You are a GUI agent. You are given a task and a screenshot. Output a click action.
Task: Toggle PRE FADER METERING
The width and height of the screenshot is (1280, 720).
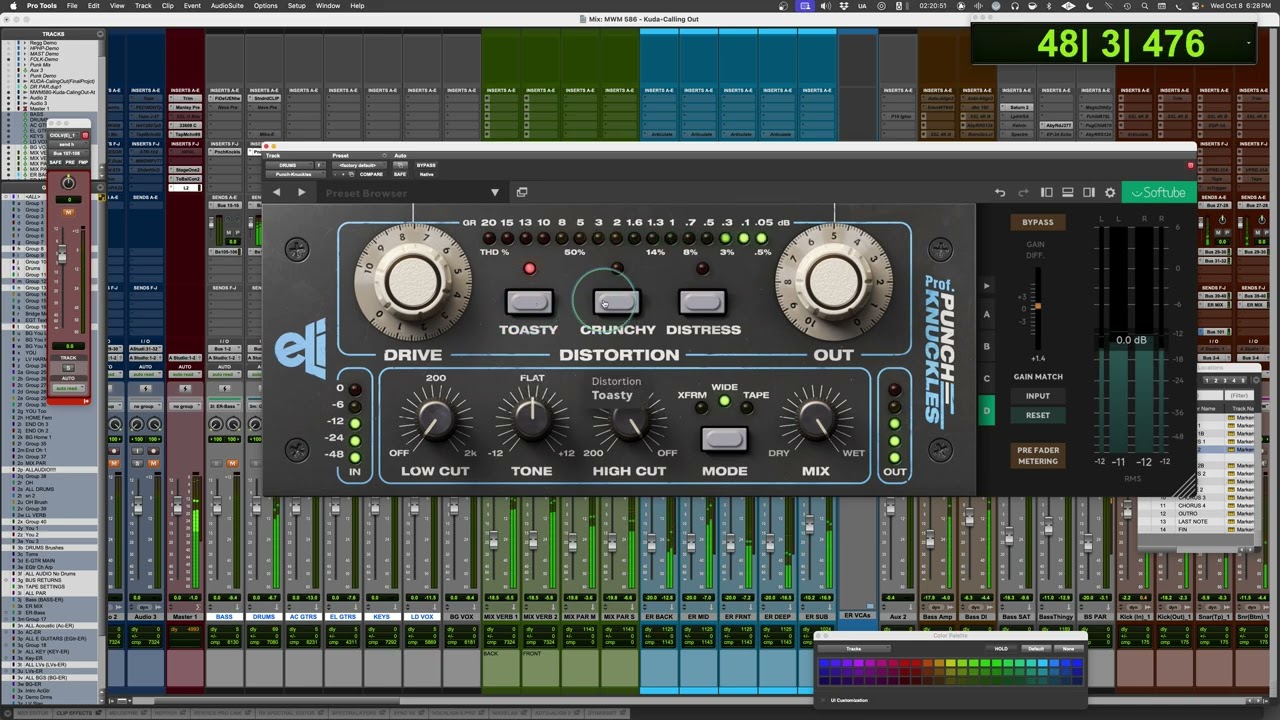tap(1038, 456)
